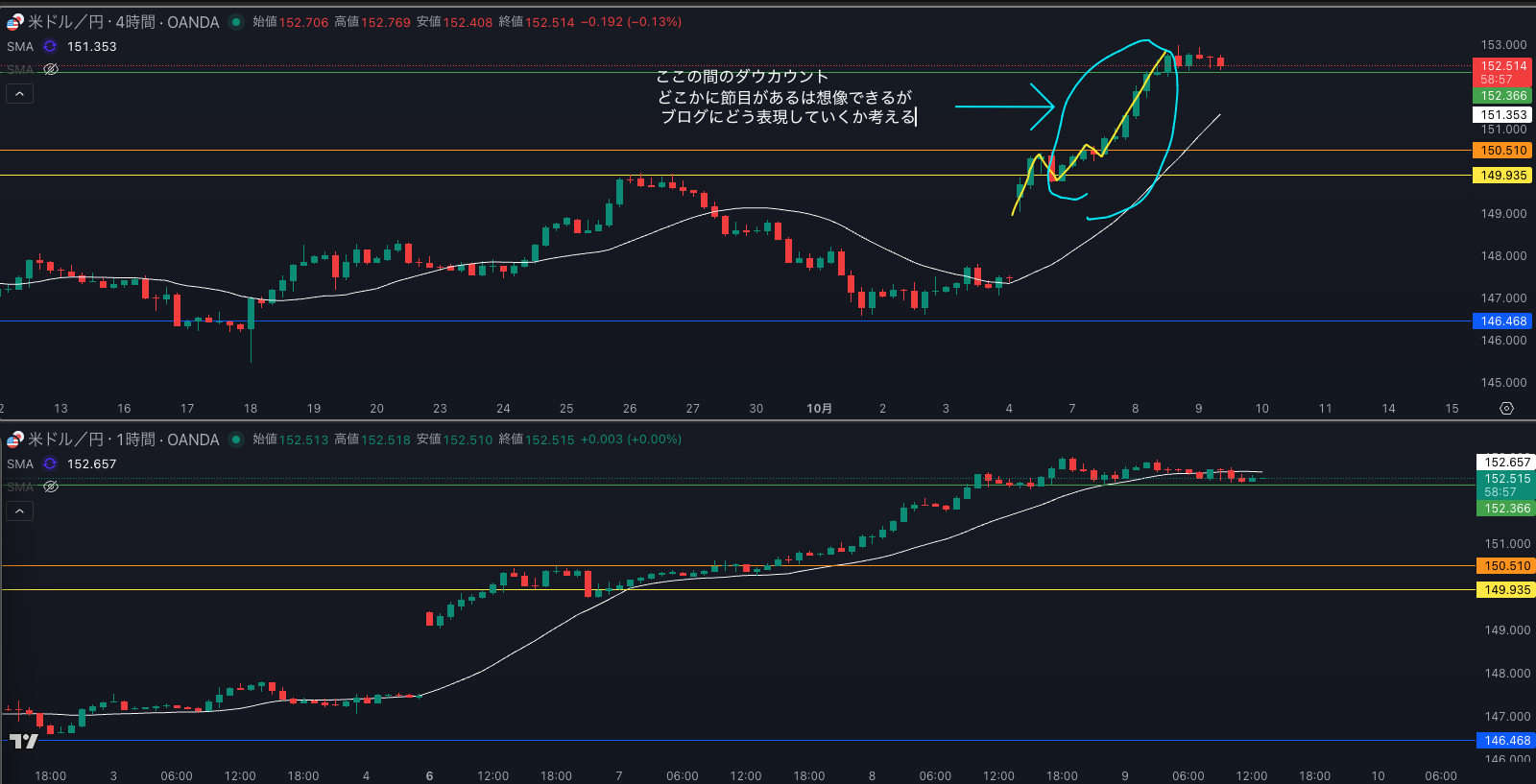Collapse the indicator legend on 1-hour chart
The image size is (1536, 784).
coord(19,511)
